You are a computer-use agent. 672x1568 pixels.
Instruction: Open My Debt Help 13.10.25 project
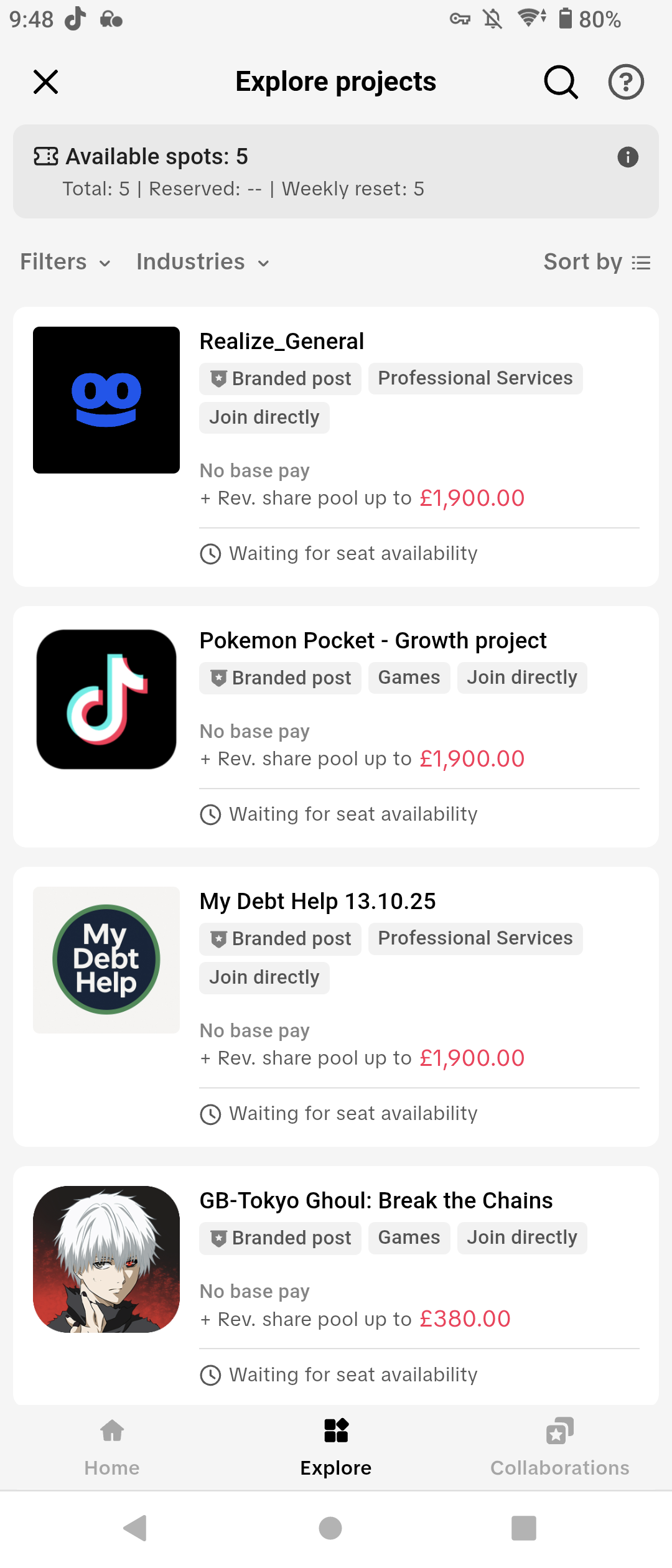click(317, 901)
